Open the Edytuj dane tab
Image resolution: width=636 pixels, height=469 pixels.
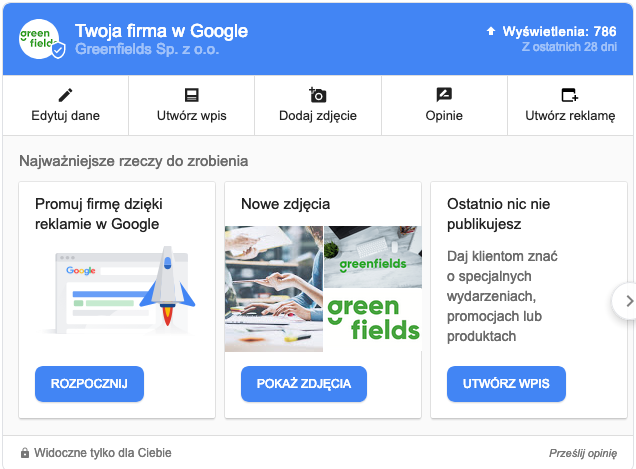[x=65, y=105]
